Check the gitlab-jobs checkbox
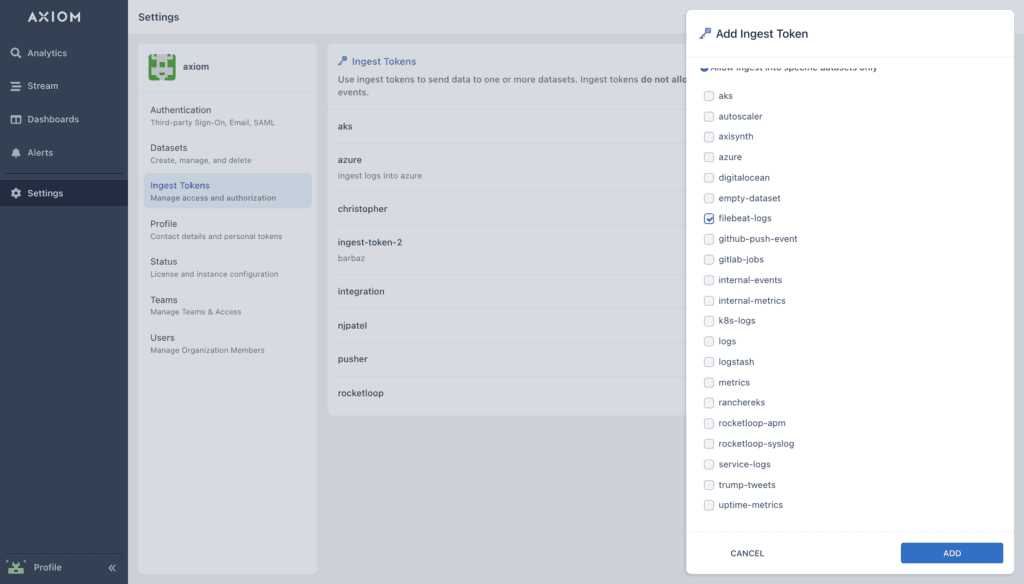The image size is (1024, 584). click(709, 259)
